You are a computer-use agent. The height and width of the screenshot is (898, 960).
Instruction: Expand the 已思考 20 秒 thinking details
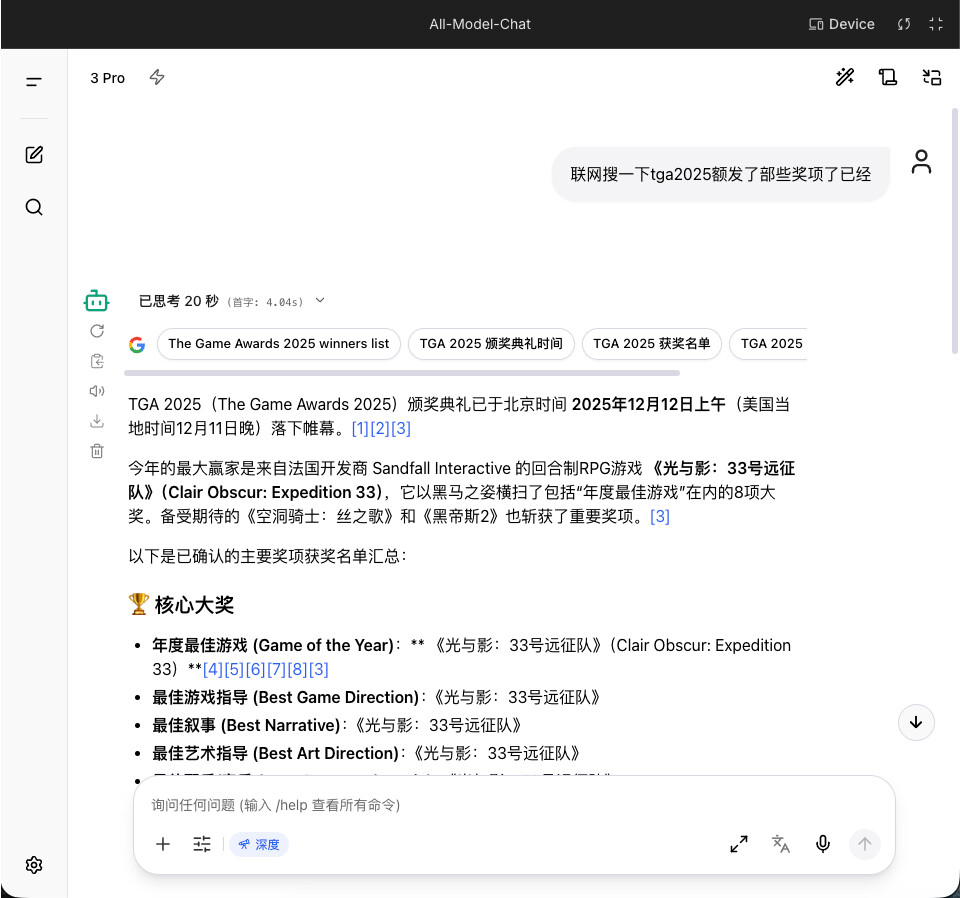(231, 301)
